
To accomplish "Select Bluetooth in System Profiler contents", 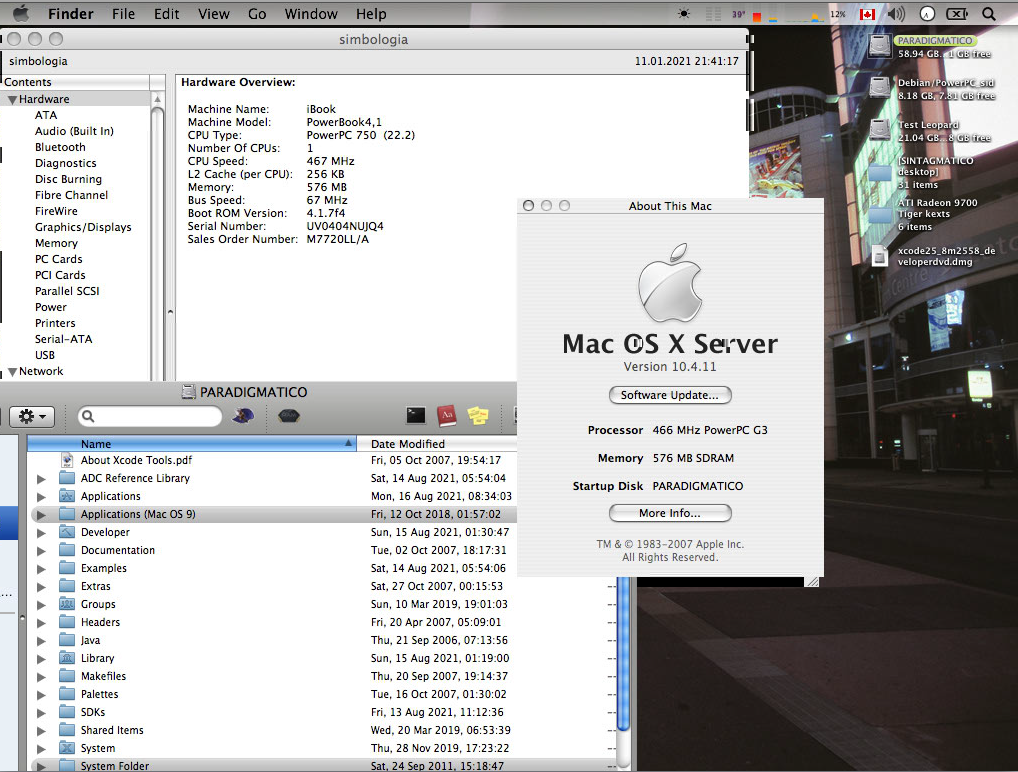I will click(x=60, y=147).
